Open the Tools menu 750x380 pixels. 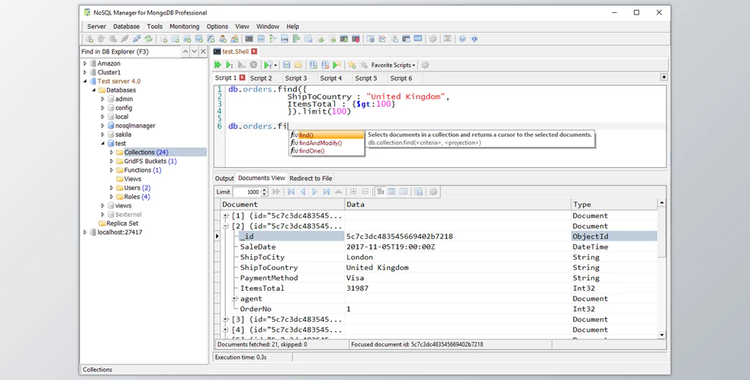[x=154, y=26]
